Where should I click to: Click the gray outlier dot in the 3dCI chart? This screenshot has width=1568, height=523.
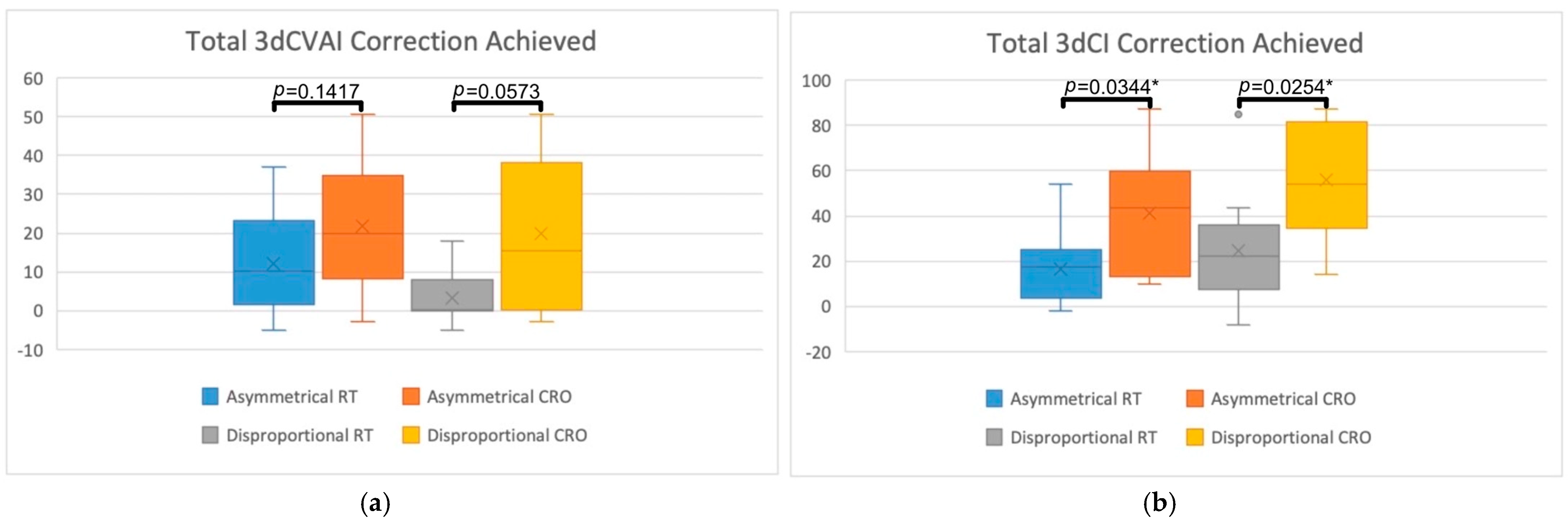tap(1238, 114)
